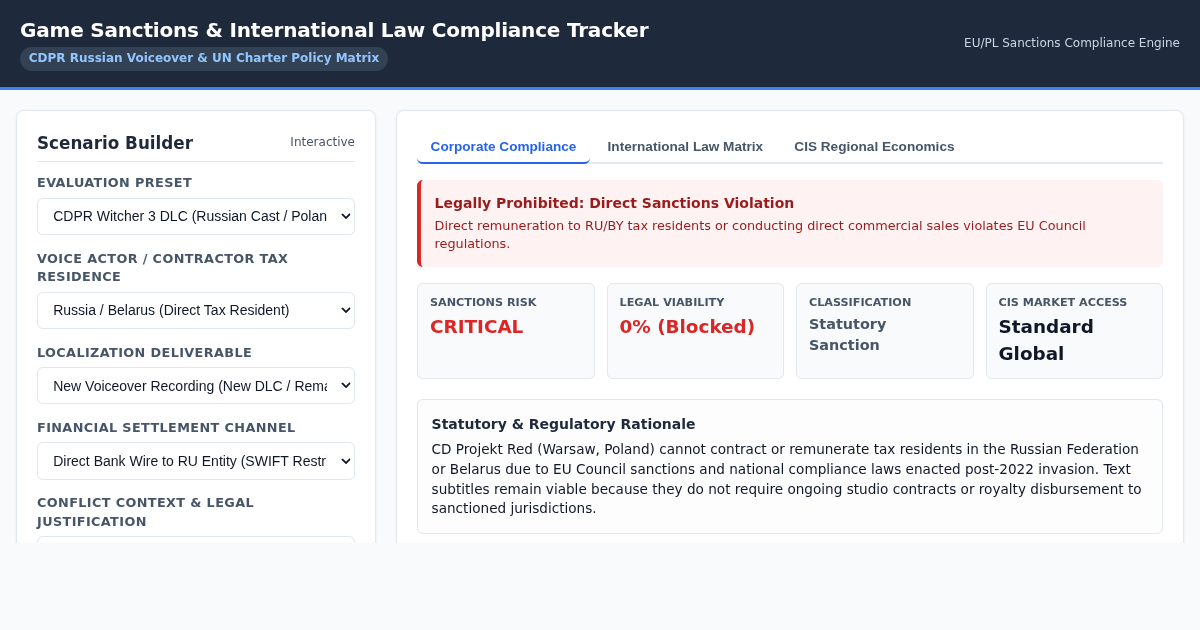Click the SANCTIONS RISK card label

483,302
